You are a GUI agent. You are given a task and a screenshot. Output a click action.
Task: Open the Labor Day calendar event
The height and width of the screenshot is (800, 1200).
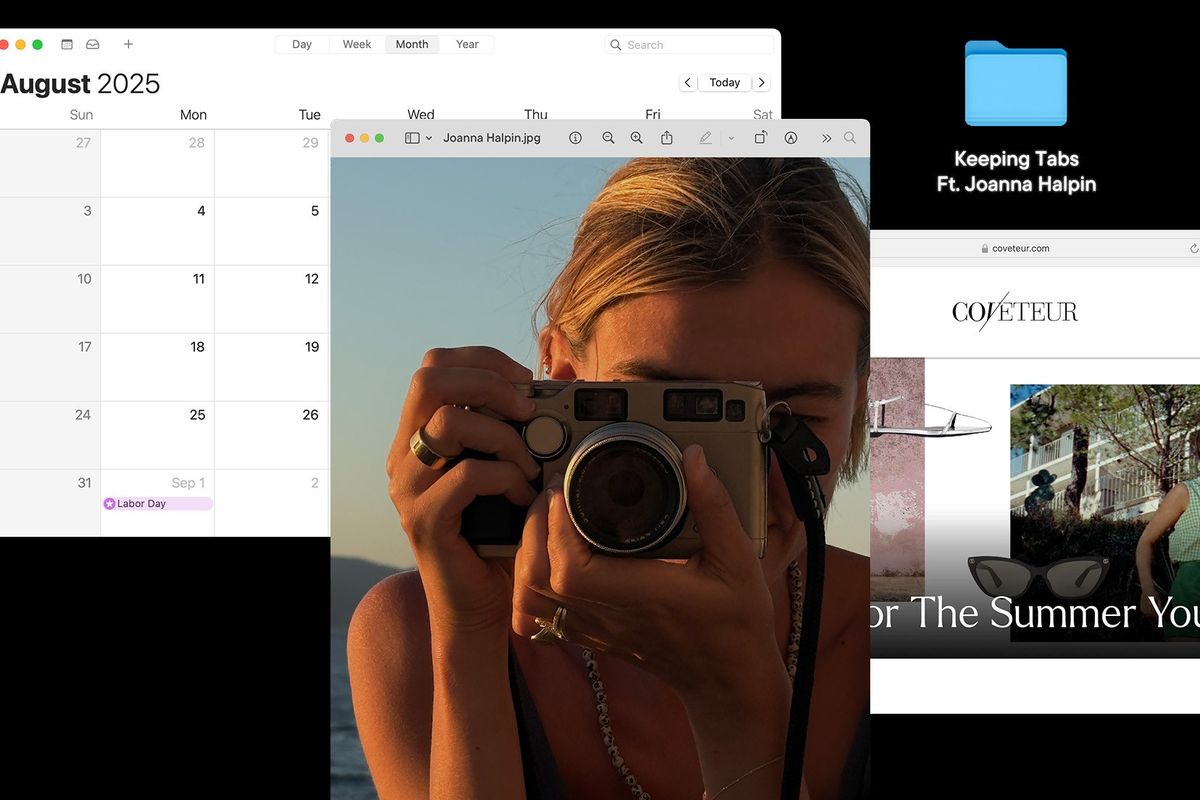pos(157,504)
